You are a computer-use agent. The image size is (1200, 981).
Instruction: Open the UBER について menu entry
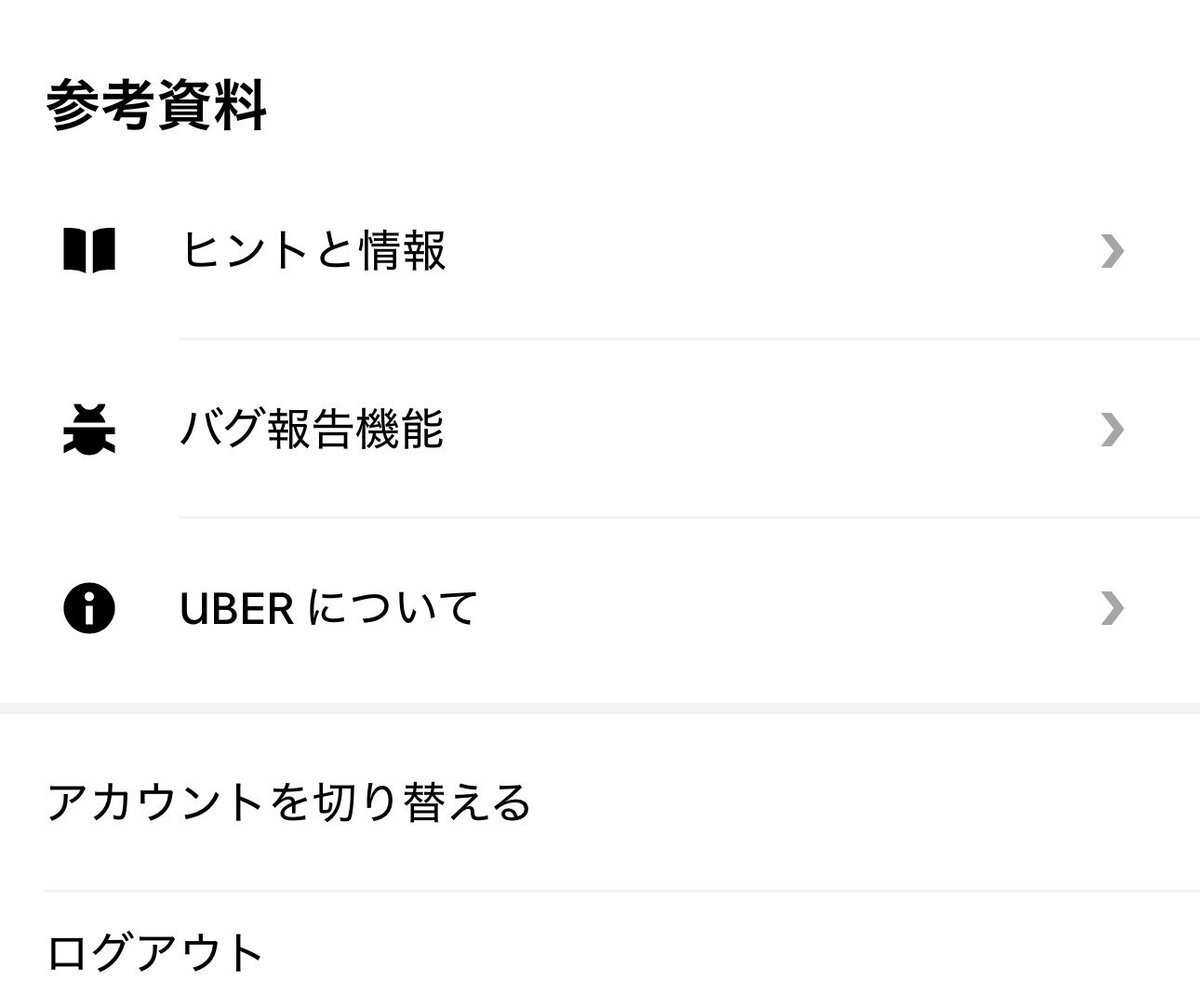(x=329, y=608)
